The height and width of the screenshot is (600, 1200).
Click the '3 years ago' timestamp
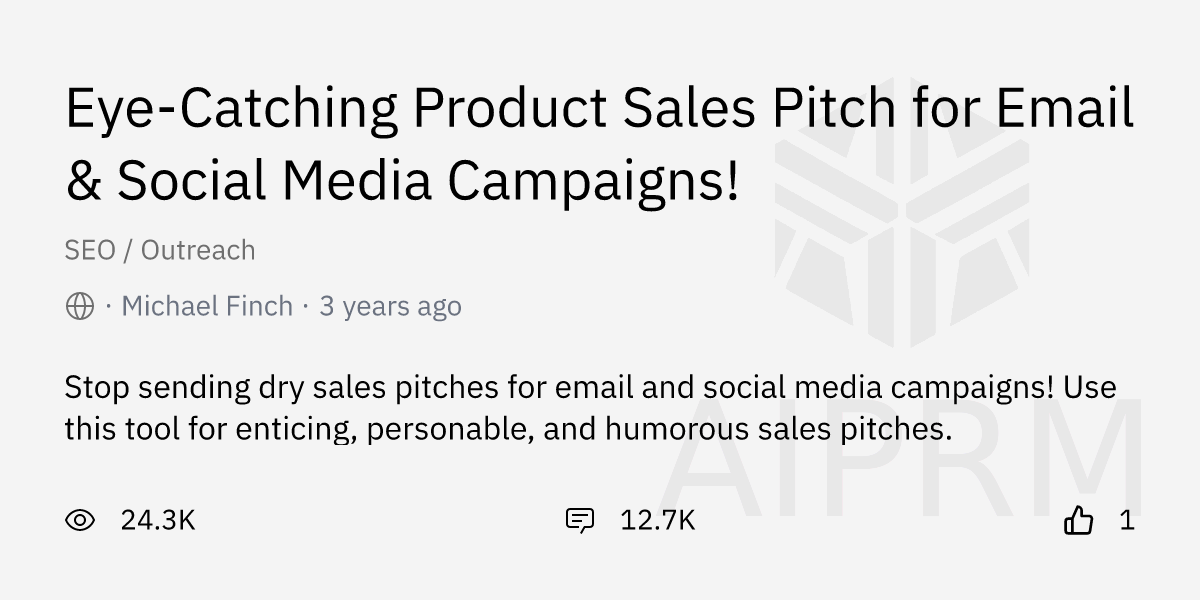(390, 306)
